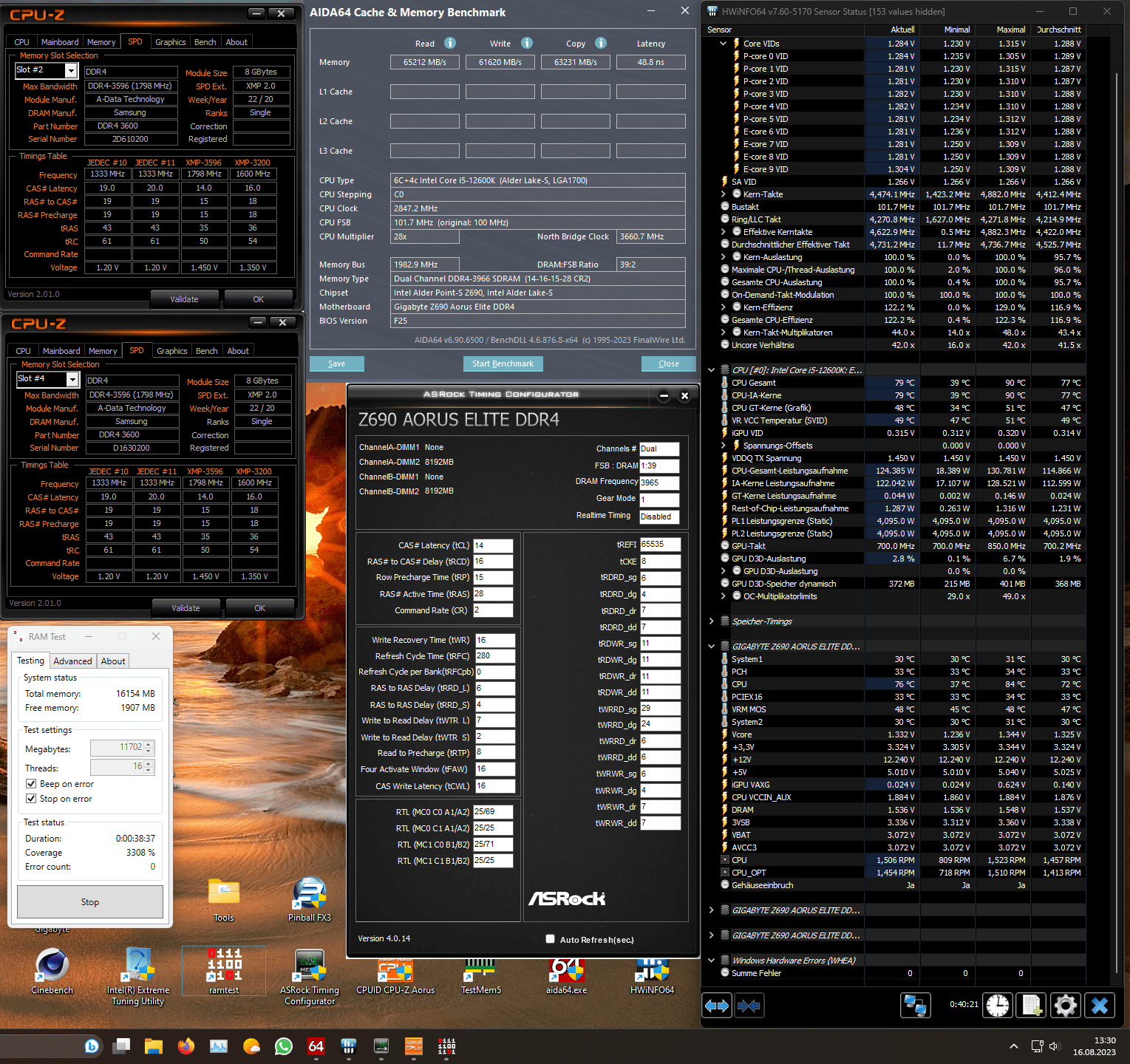The width and height of the screenshot is (1130, 1064).
Task: Click Validate in upper CPU-Z window
Action: point(185,299)
